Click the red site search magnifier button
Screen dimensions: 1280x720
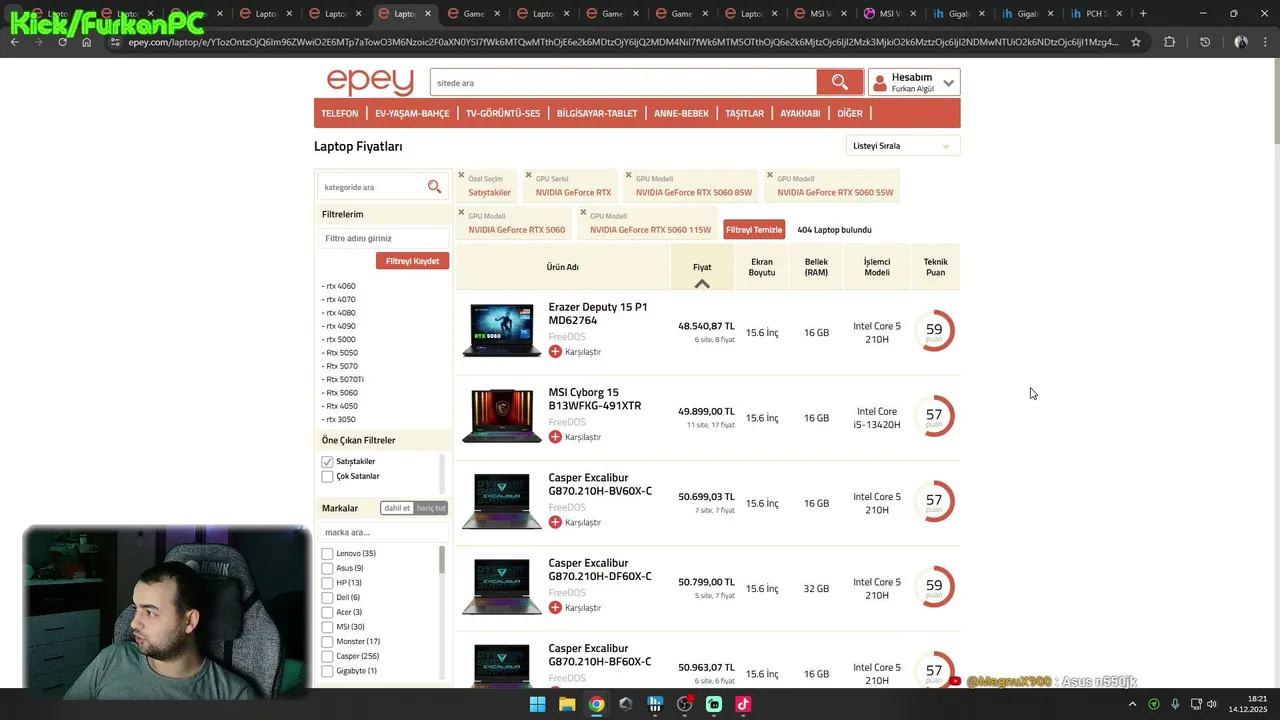pos(839,82)
